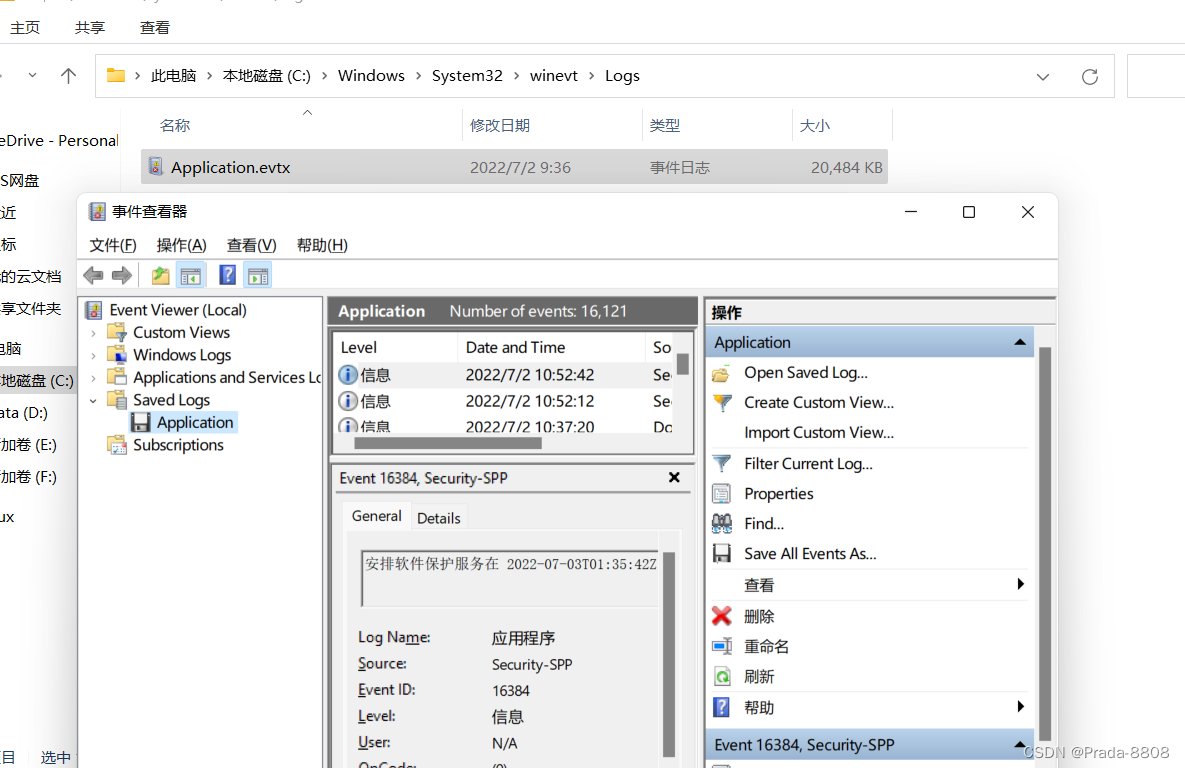
Task: Select 本地磁盘 (C:) in Explorer sidebar
Action: coord(37,380)
